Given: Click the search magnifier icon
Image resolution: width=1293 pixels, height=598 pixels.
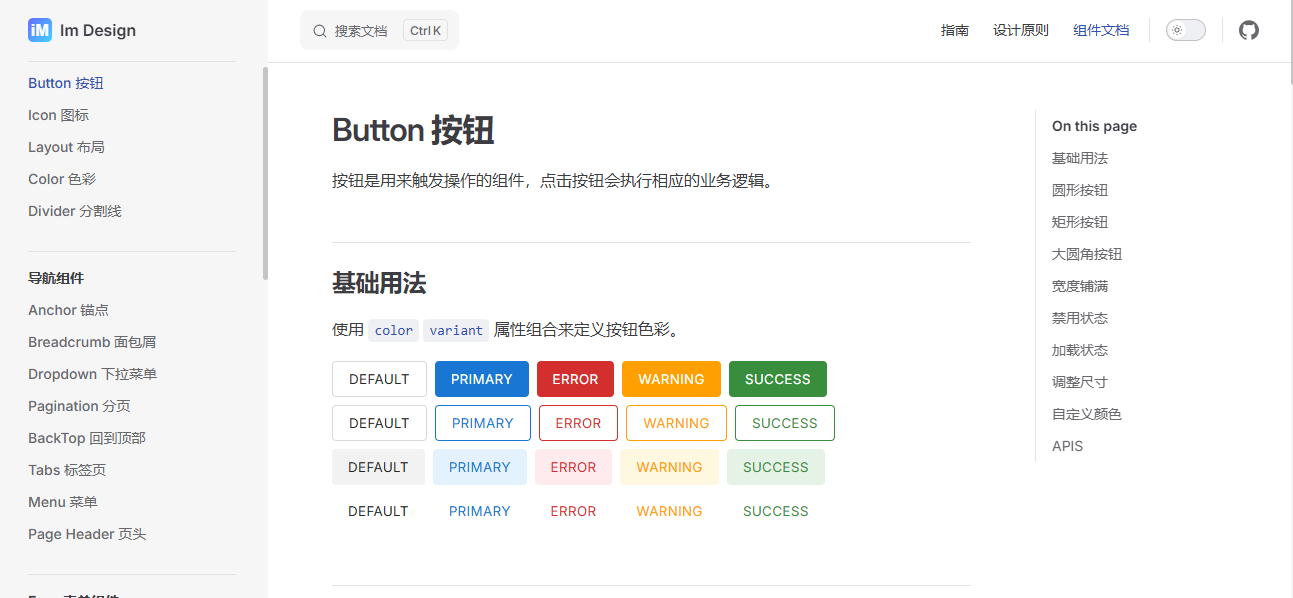Looking at the screenshot, I should pos(320,31).
